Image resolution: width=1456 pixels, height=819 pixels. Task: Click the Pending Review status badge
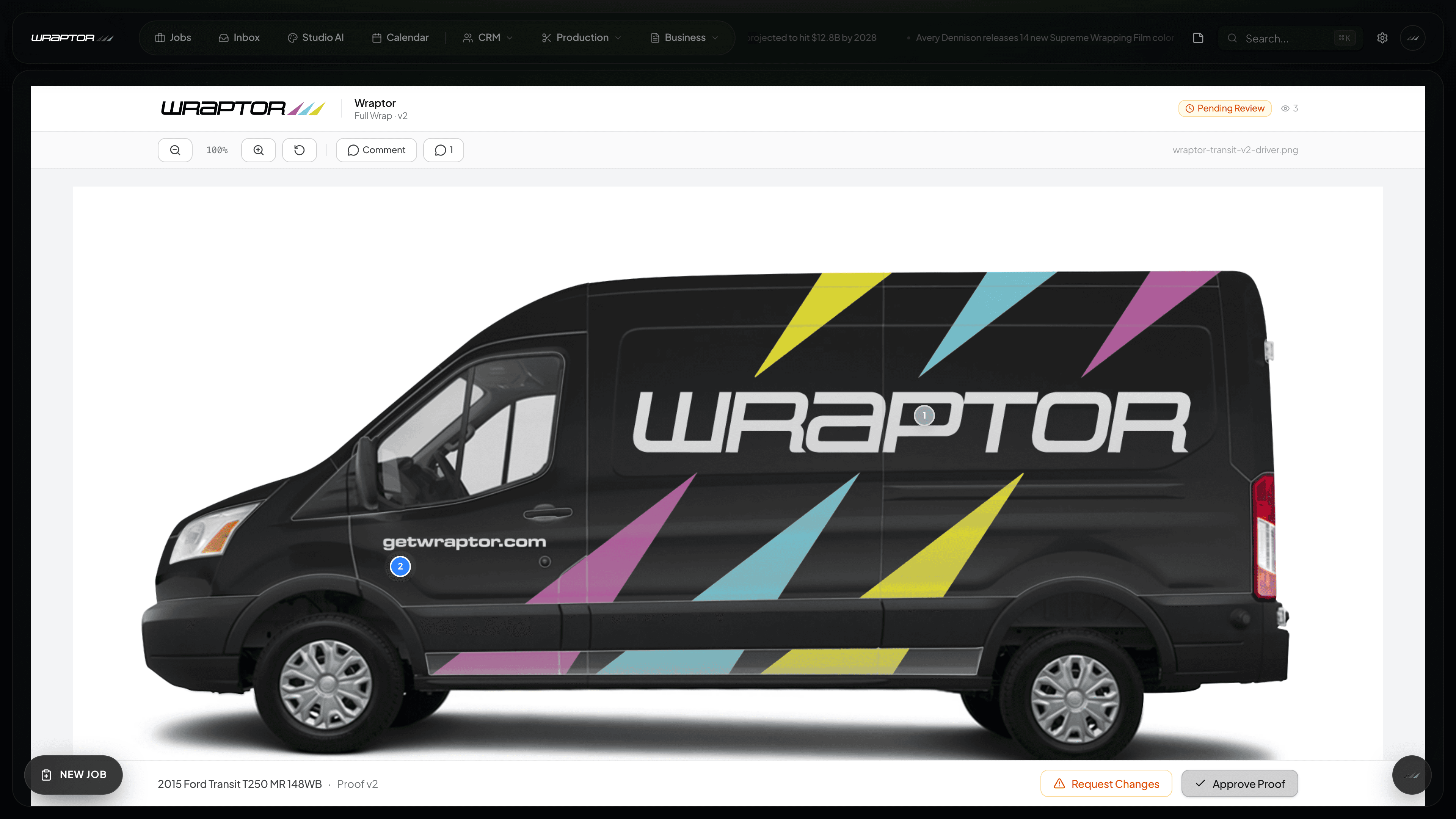coord(1224,108)
